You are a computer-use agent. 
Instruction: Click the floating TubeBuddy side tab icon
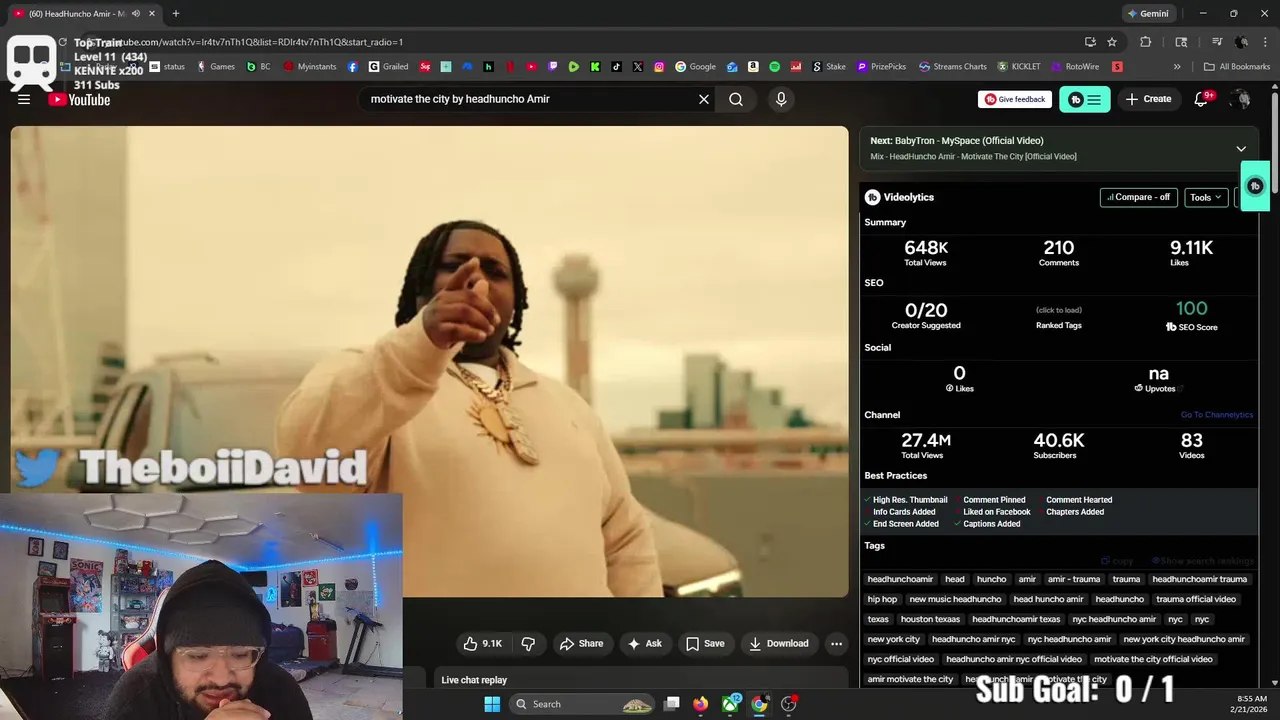[1256, 186]
